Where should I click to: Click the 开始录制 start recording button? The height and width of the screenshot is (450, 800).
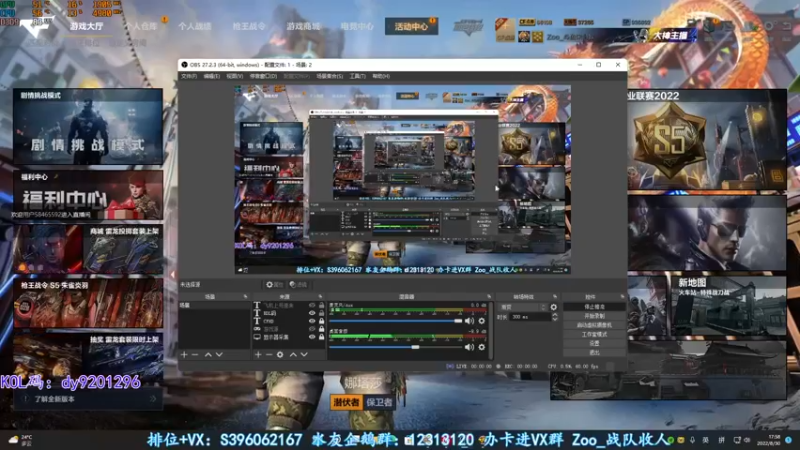tap(594, 316)
